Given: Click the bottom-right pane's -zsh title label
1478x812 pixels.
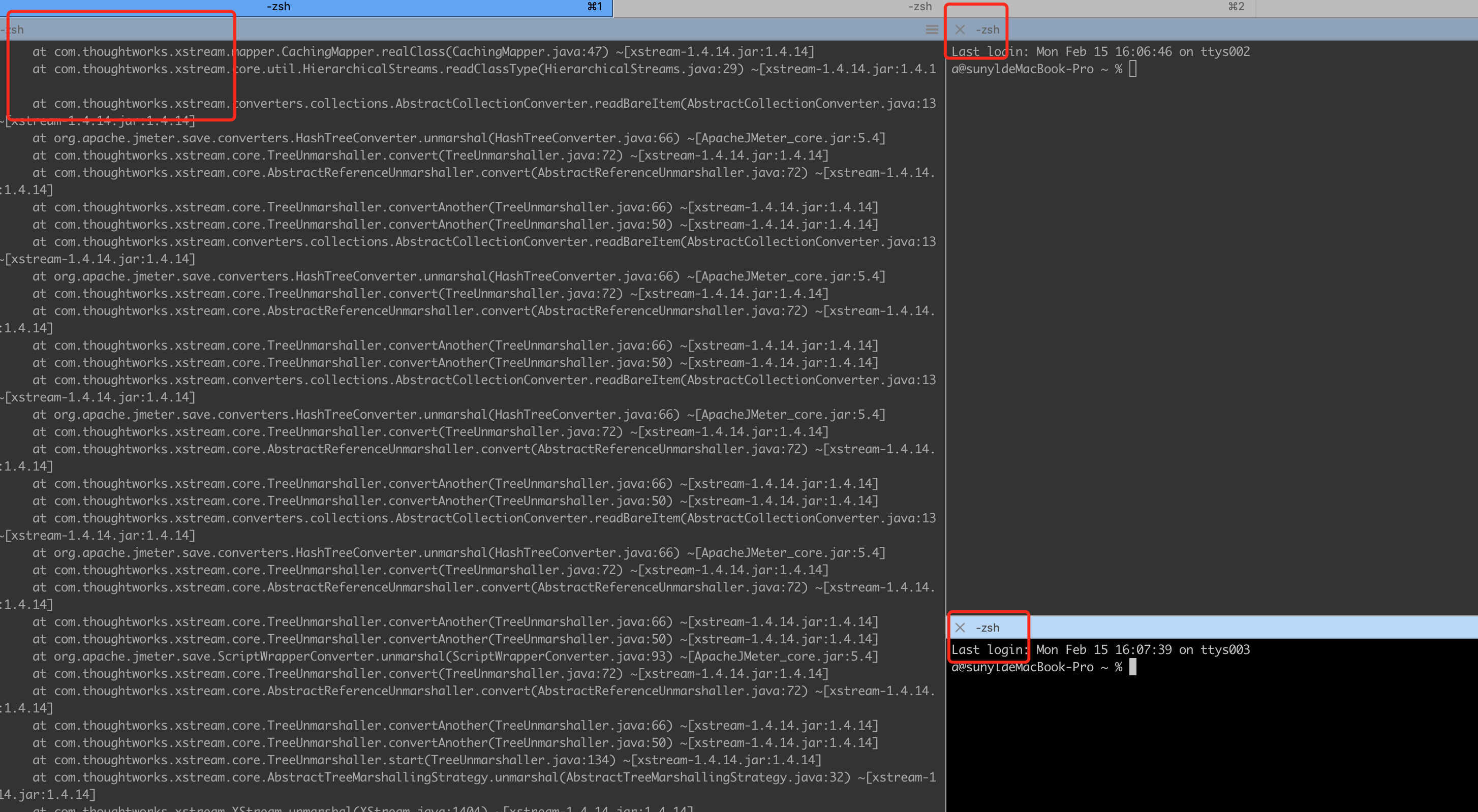Looking at the screenshot, I should [988, 628].
